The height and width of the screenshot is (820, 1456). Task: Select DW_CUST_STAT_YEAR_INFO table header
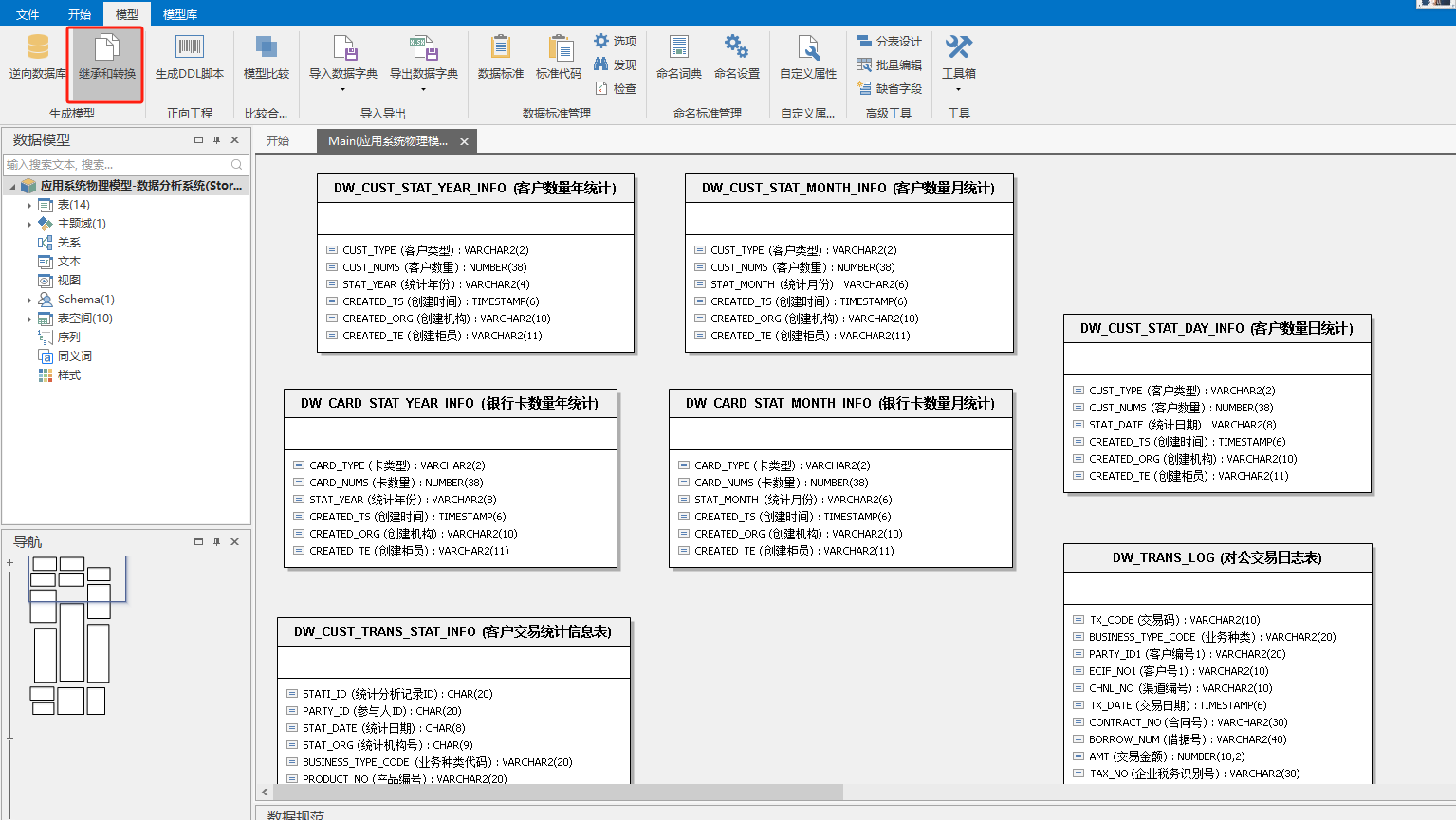pos(475,189)
